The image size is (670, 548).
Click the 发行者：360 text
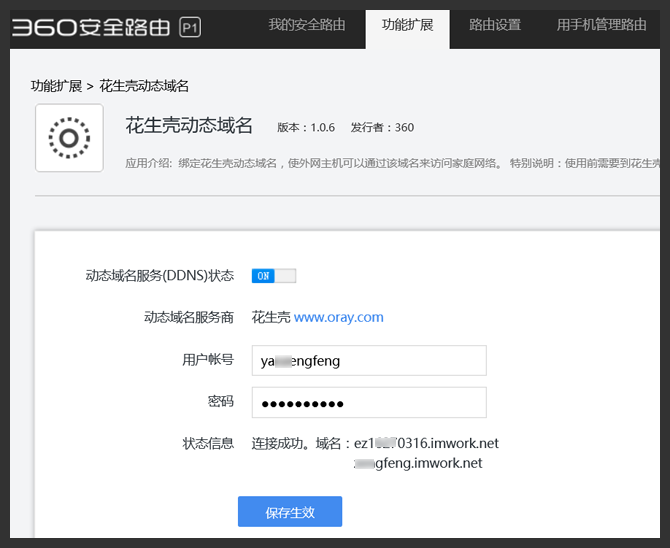tap(382, 127)
